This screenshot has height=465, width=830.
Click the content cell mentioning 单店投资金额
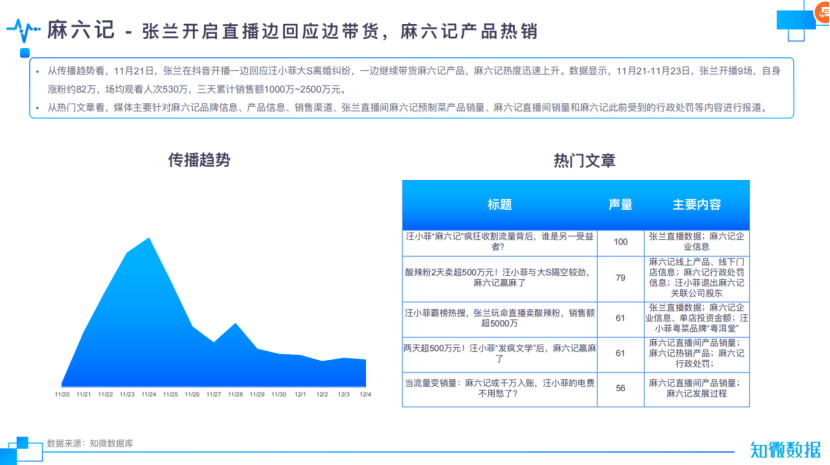(x=697, y=318)
